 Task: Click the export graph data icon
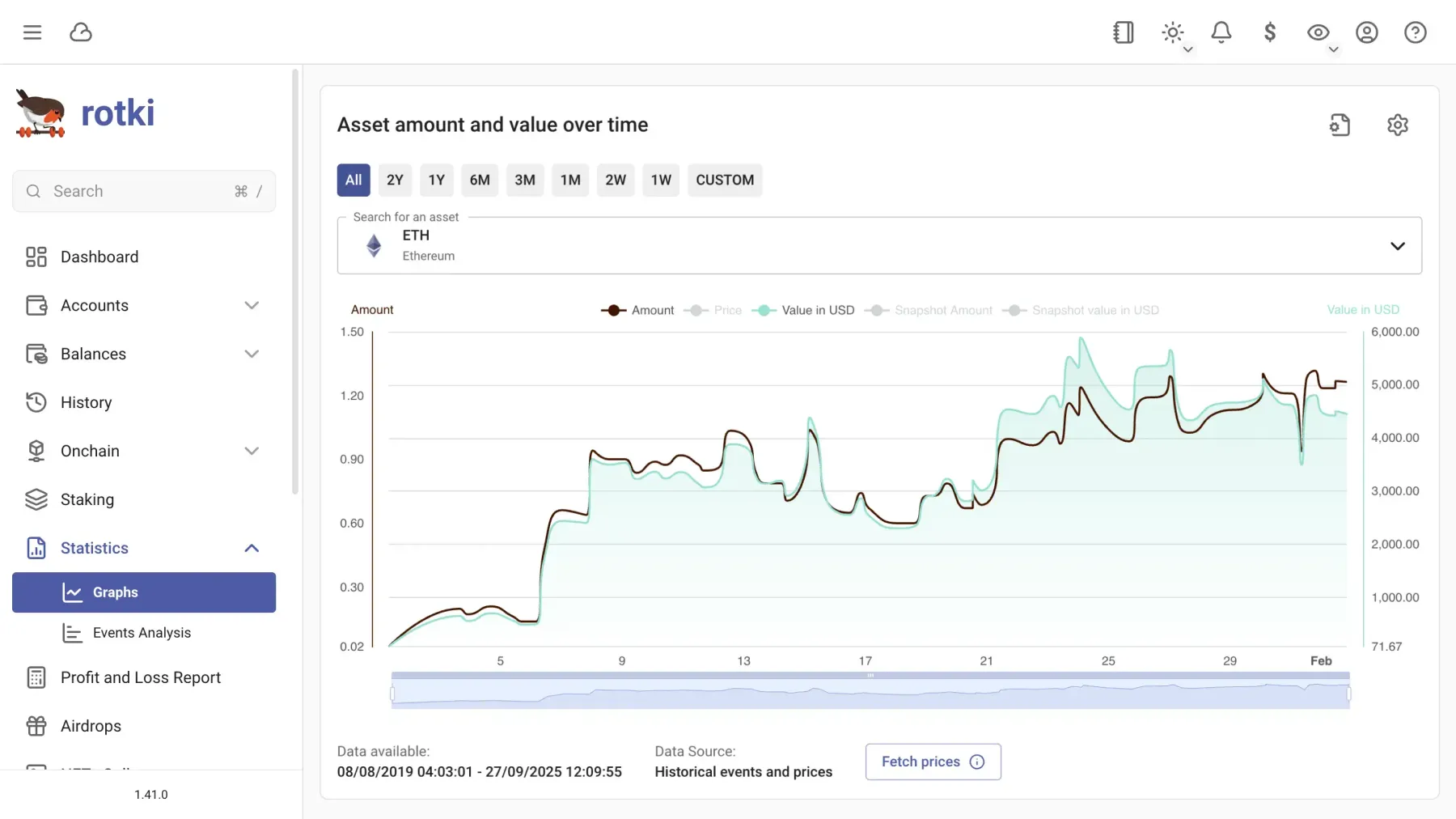(x=1340, y=125)
